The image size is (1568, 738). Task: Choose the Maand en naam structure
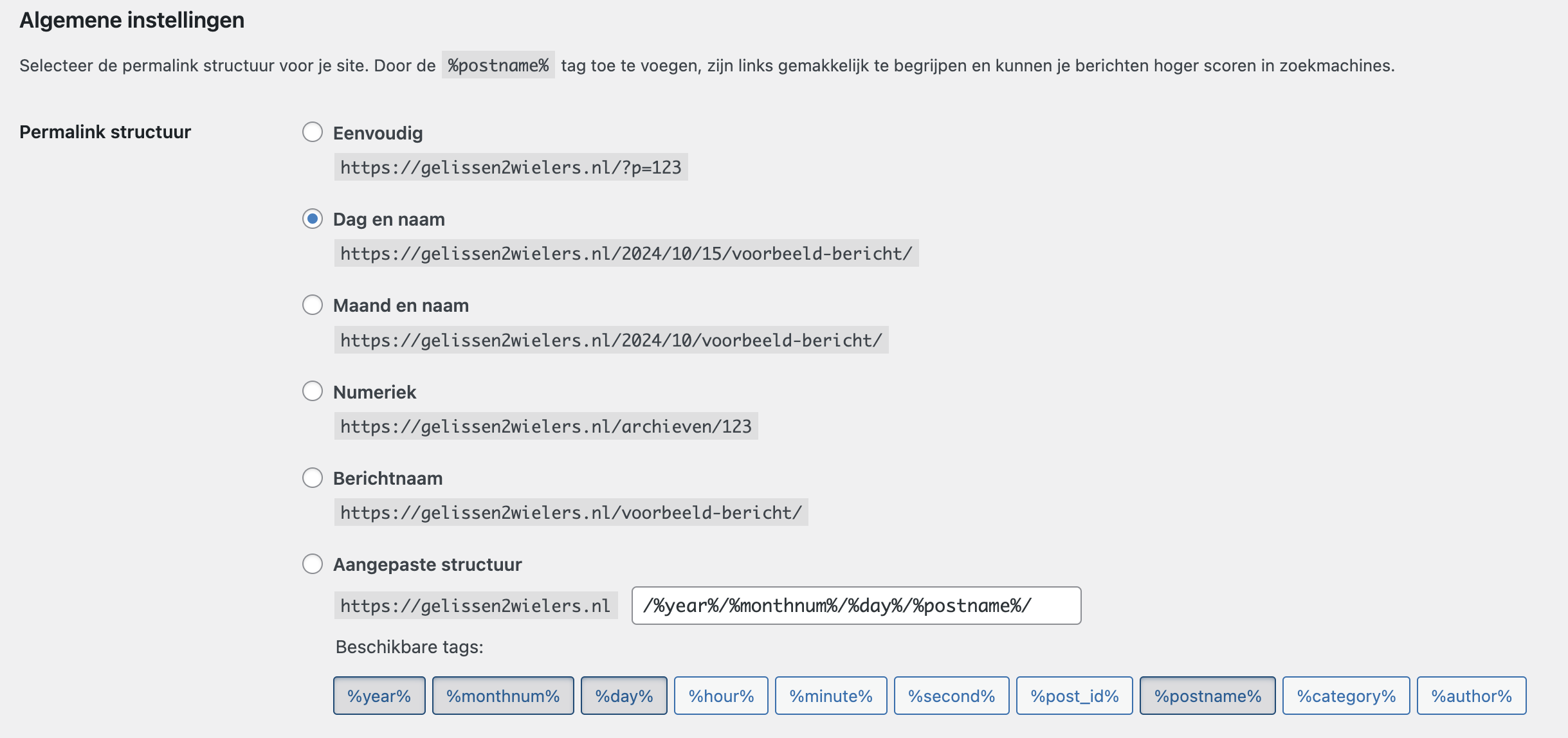313,305
